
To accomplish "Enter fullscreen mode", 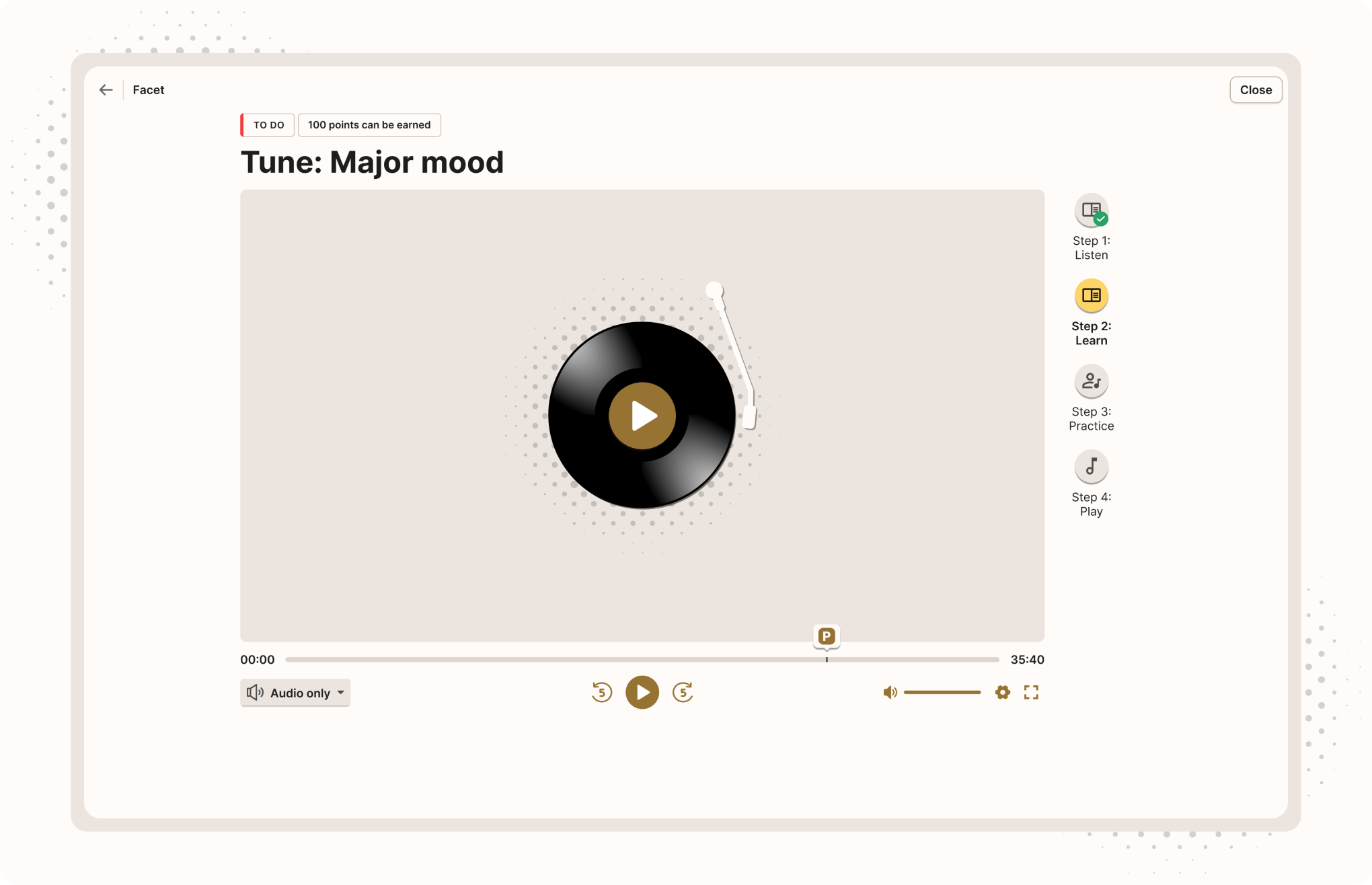I will tap(1031, 692).
